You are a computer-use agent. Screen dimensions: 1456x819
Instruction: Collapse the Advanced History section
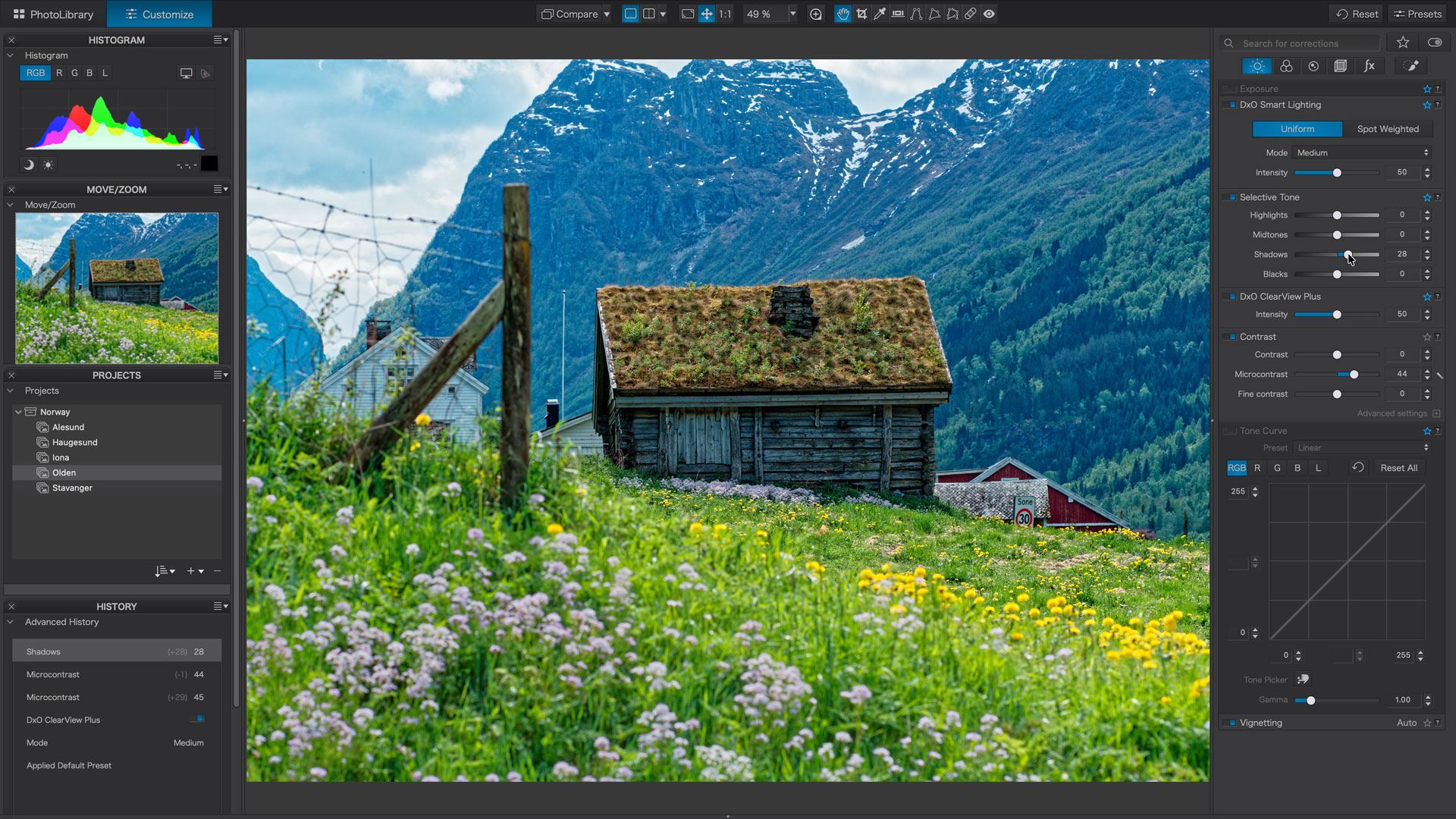coord(11,622)
